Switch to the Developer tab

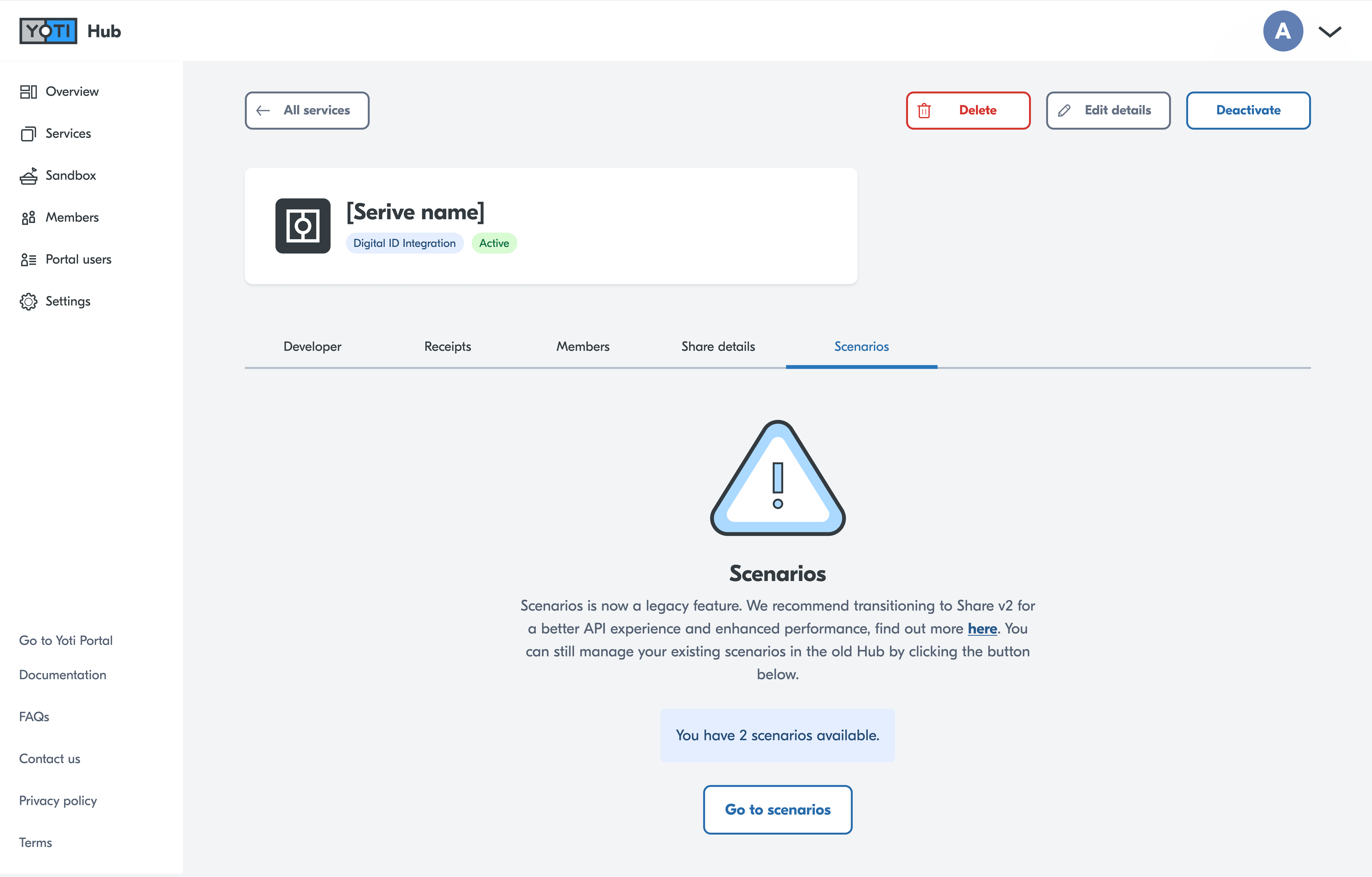pos(312,347)
